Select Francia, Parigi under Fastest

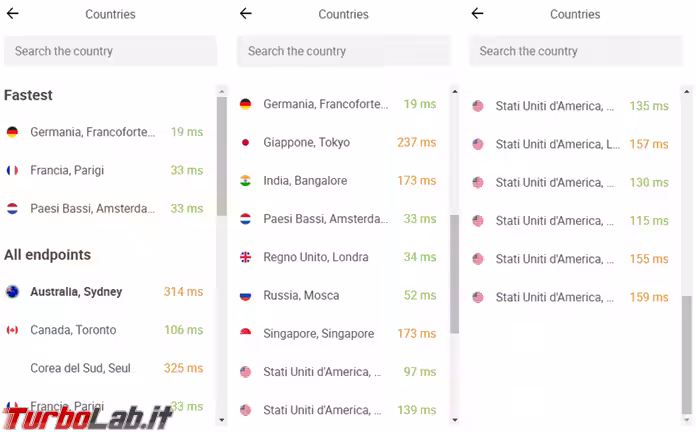pos(67,170)
